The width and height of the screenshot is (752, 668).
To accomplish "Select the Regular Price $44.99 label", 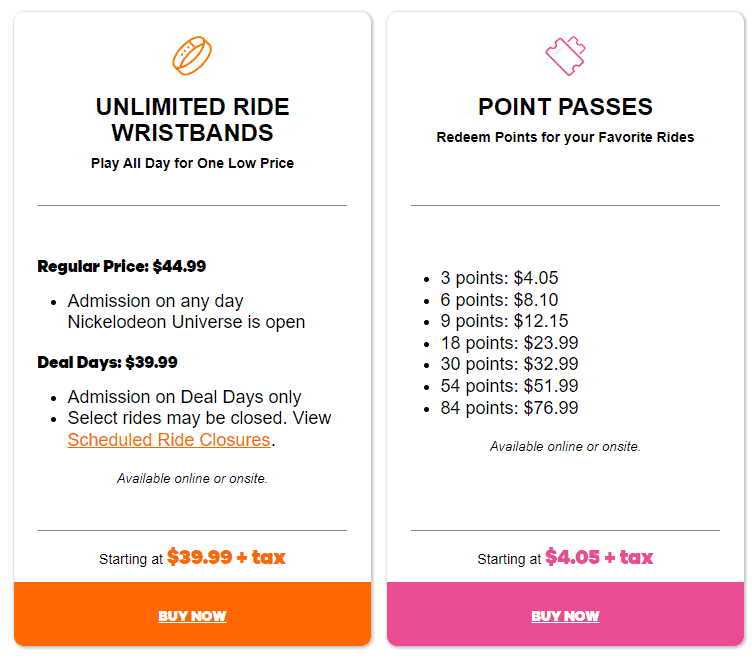I will point(121,266).
